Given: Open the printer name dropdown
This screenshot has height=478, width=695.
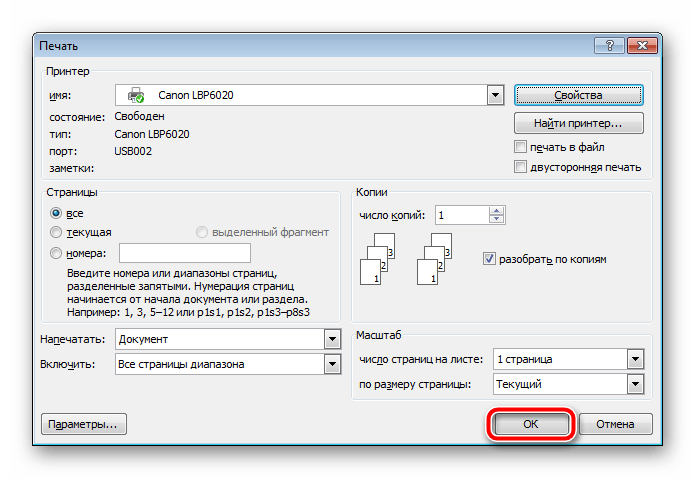Looking at the screenshot, I should coord(494,95).
